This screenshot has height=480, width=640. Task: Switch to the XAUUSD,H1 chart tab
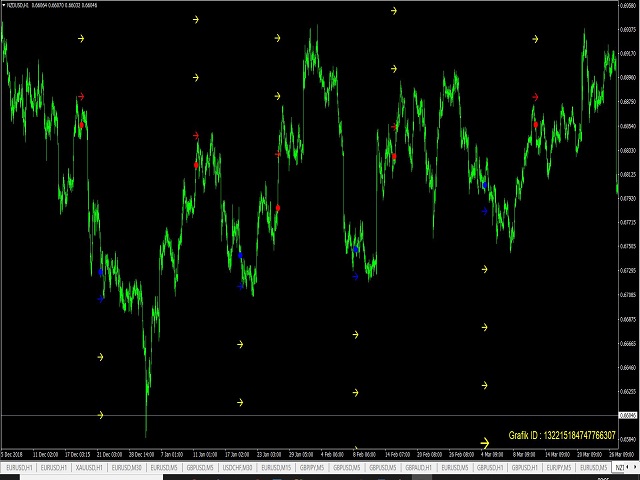[87, 467]
